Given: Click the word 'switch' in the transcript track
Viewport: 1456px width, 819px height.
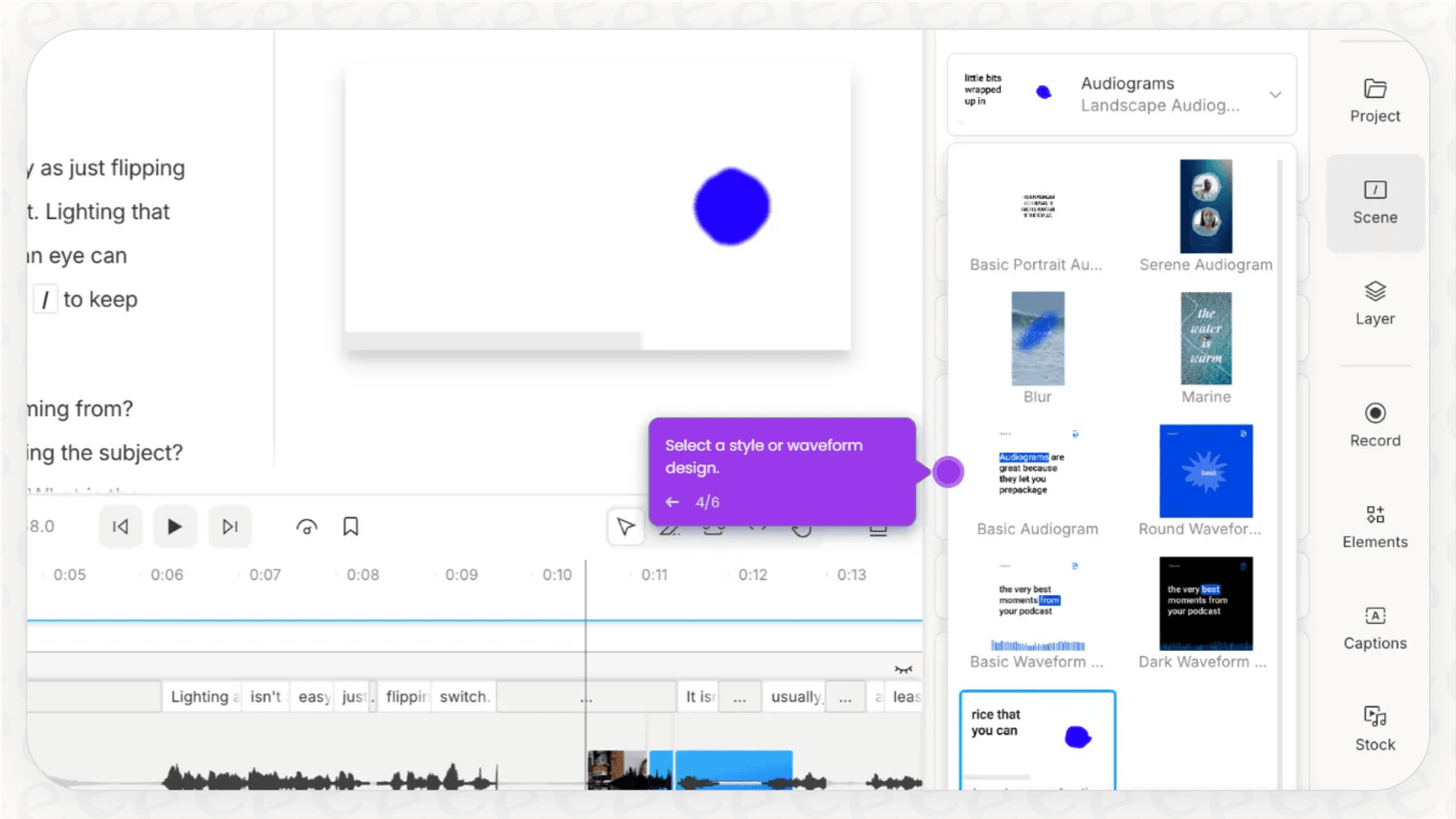Looking at the screenshot, I should 463,696.
